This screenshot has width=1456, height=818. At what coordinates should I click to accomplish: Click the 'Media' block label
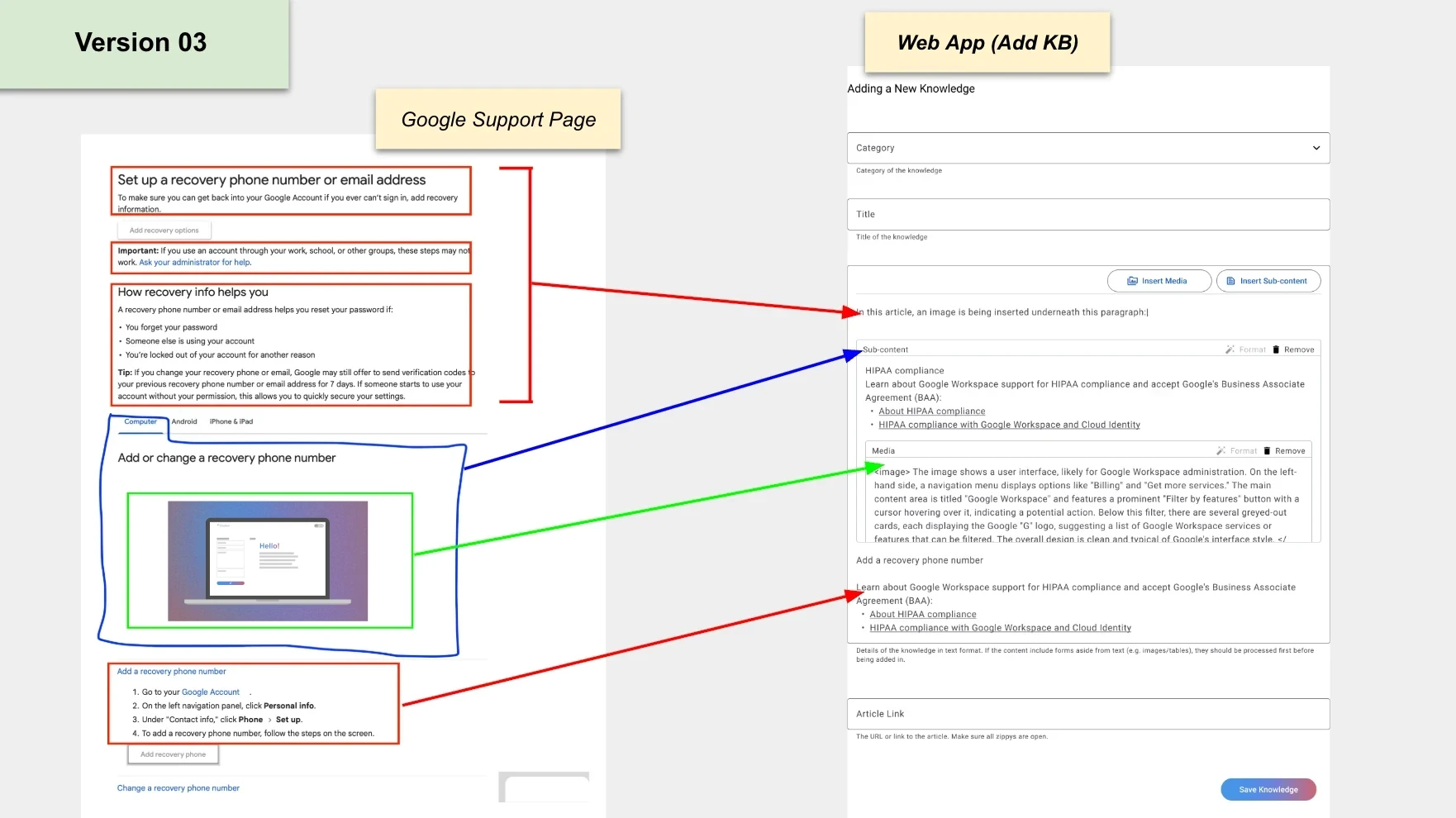coord(883,451)
